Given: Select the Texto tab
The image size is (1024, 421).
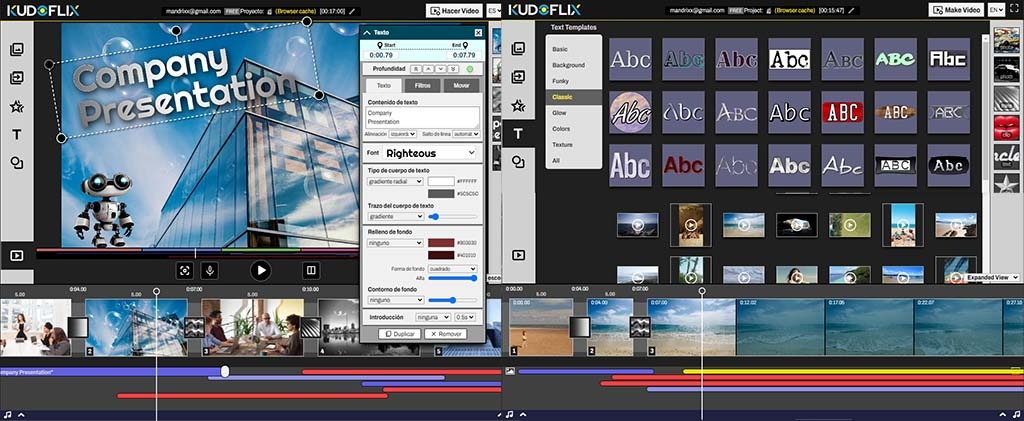Looking at the screenshot, I should pos(384,86).
